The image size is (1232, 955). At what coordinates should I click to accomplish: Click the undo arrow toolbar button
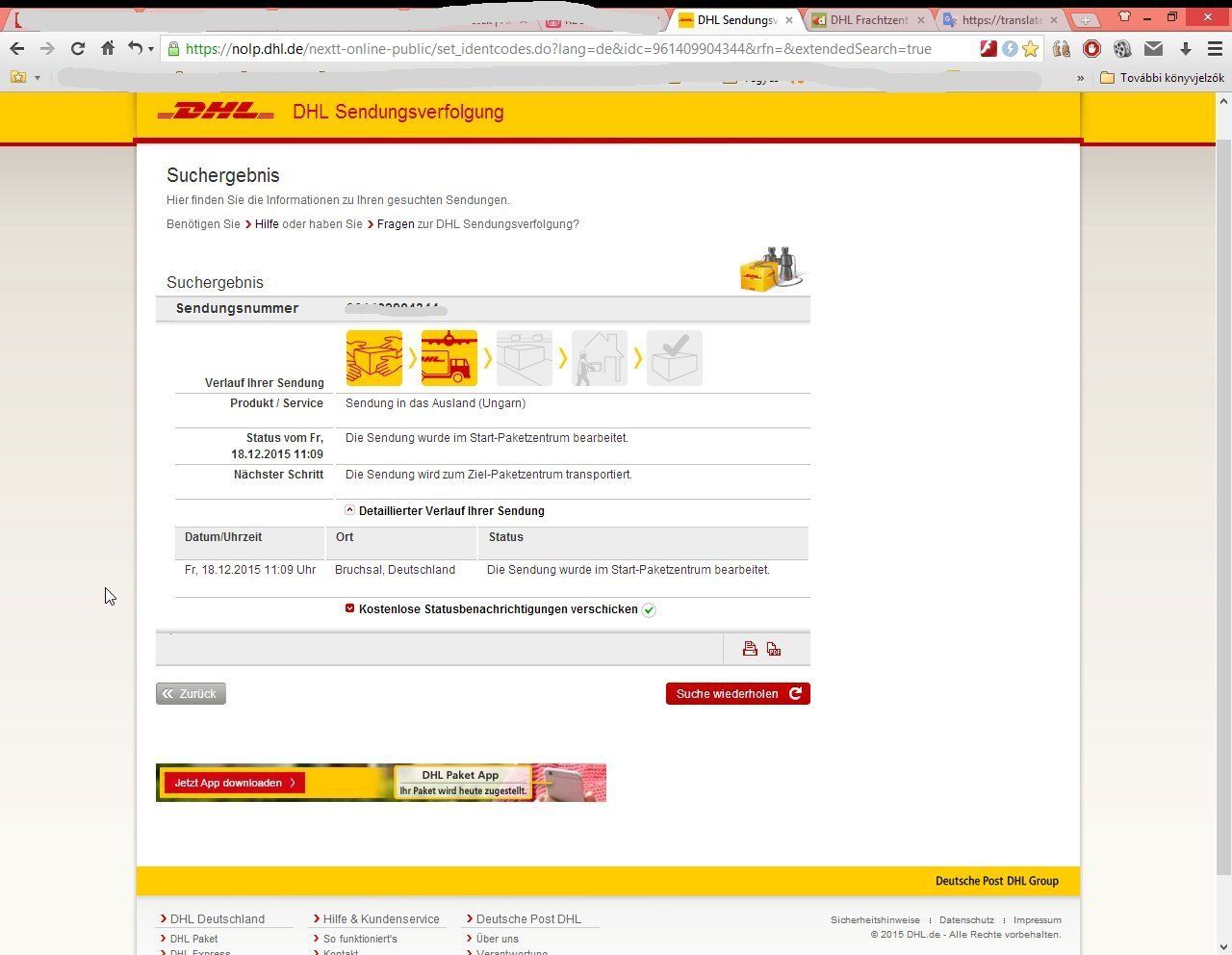pyautogui.click(x=135, y=48)
